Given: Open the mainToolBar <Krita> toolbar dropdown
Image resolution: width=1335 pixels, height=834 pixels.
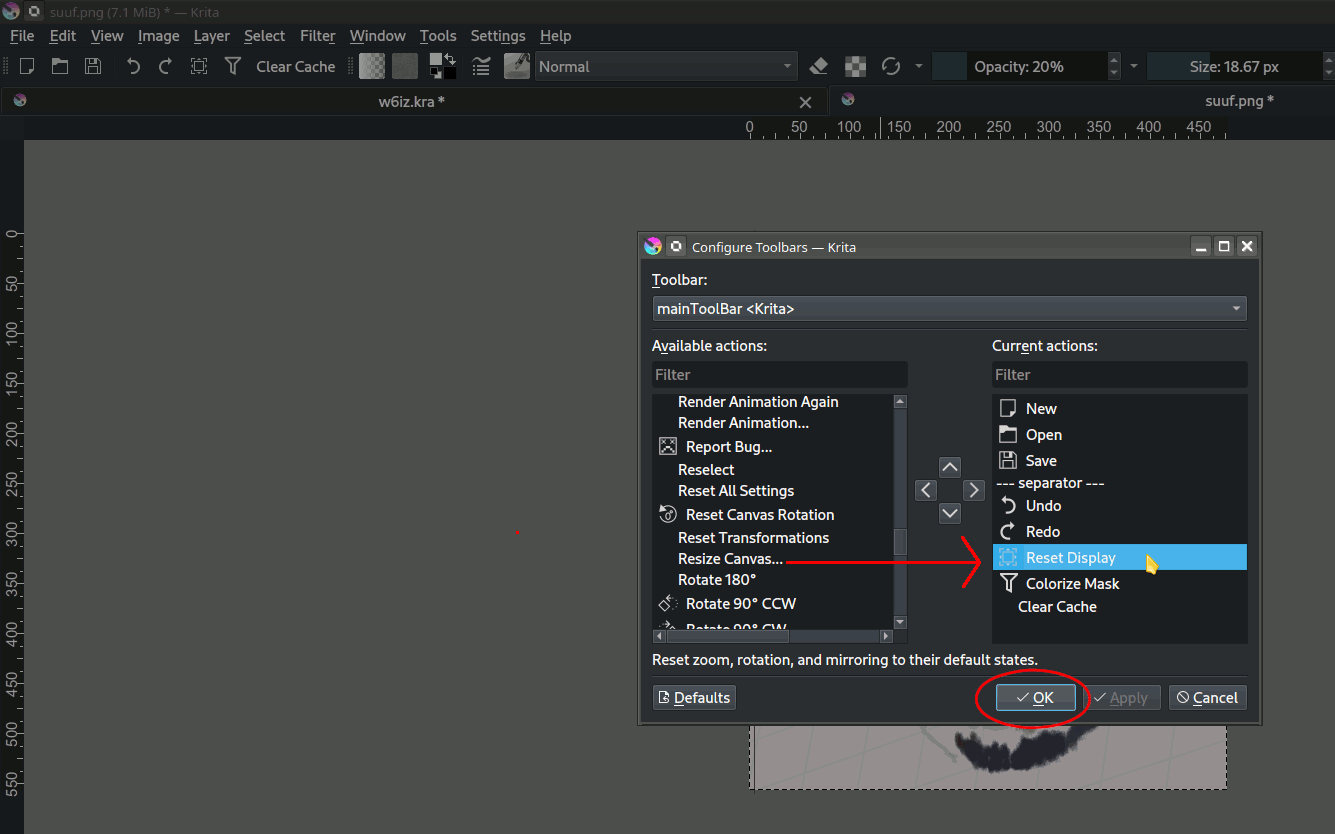Looking at the screenshot, I should click(949, 309).
